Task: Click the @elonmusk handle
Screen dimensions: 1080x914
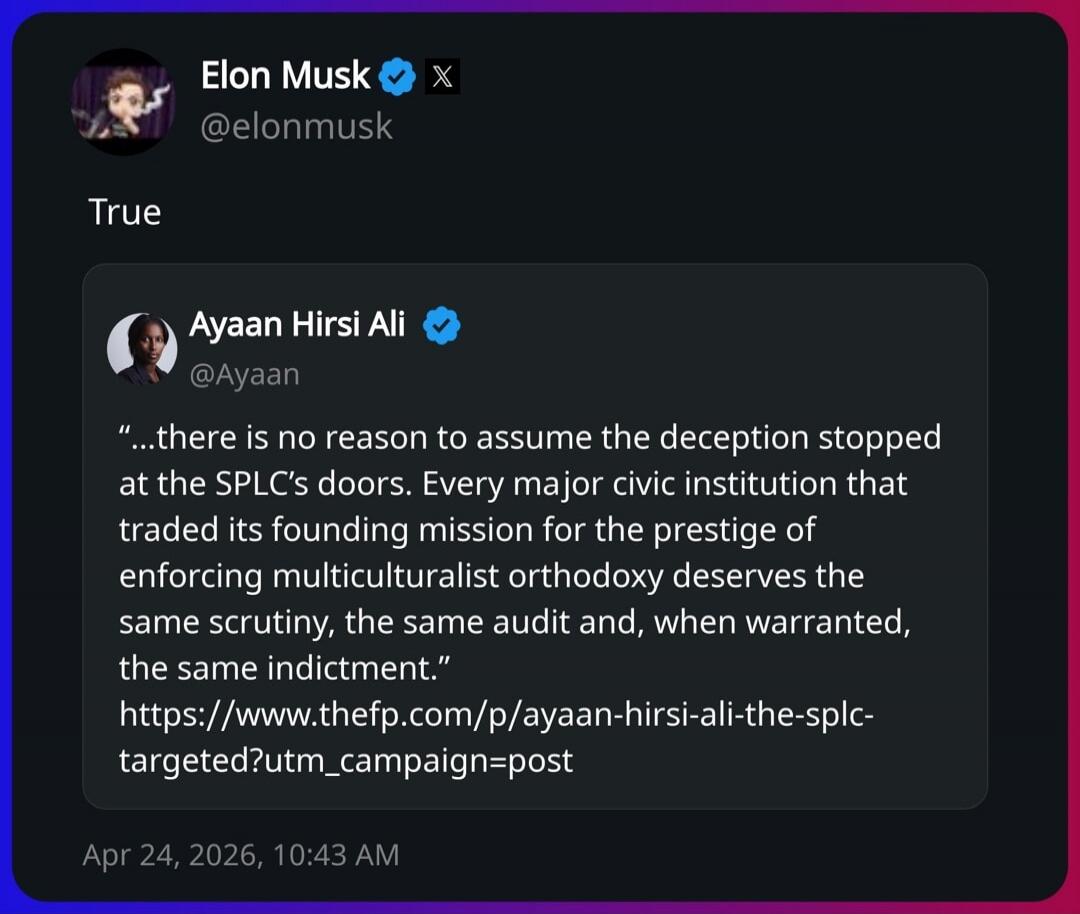Action: click(x=296, y=125)
